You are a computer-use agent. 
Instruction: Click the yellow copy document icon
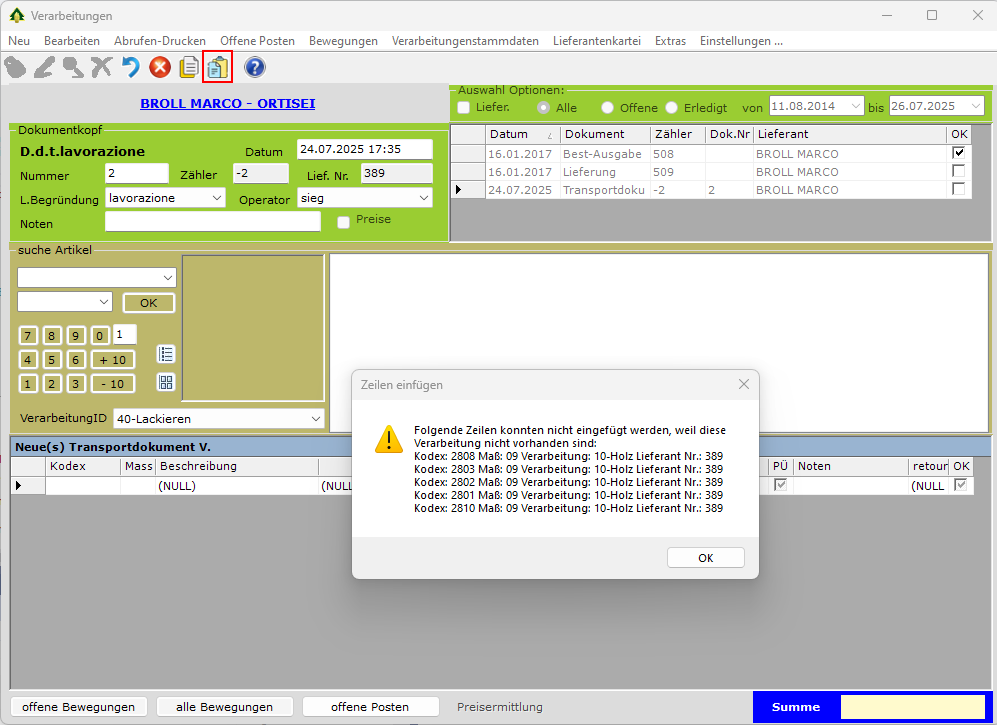coord(189,67)
